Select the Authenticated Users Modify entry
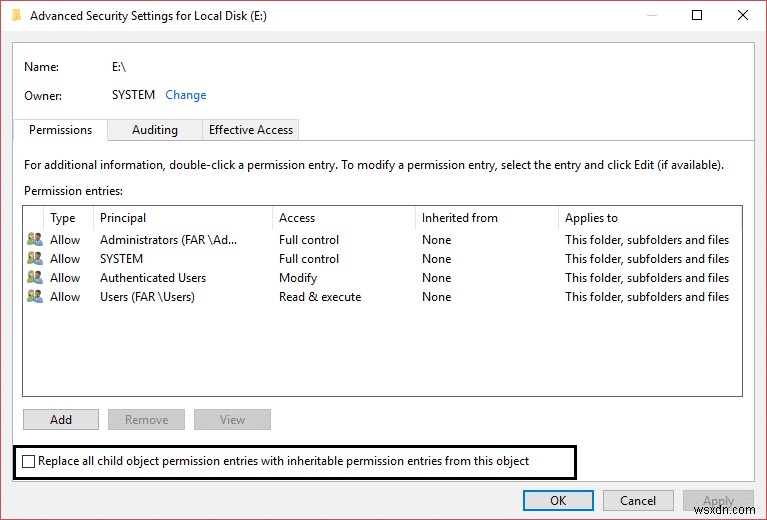 [300, 278]
